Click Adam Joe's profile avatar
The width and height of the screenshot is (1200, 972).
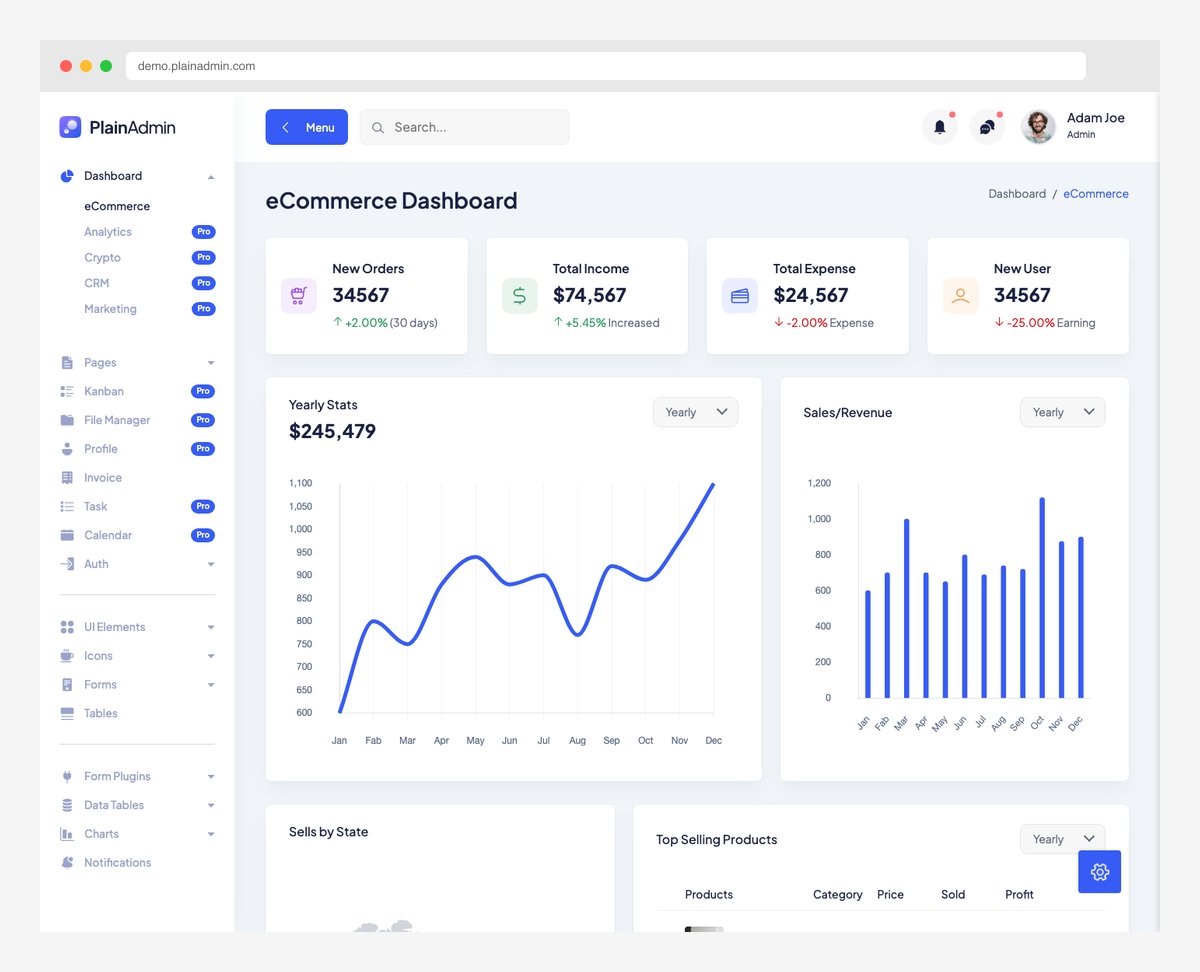[x=1038, y=127]
